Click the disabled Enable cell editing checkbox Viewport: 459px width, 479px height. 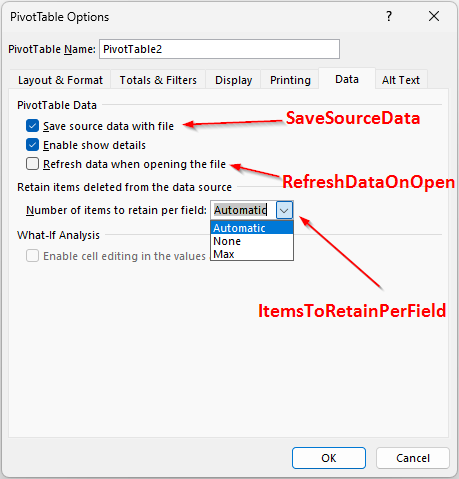[32, 256]
